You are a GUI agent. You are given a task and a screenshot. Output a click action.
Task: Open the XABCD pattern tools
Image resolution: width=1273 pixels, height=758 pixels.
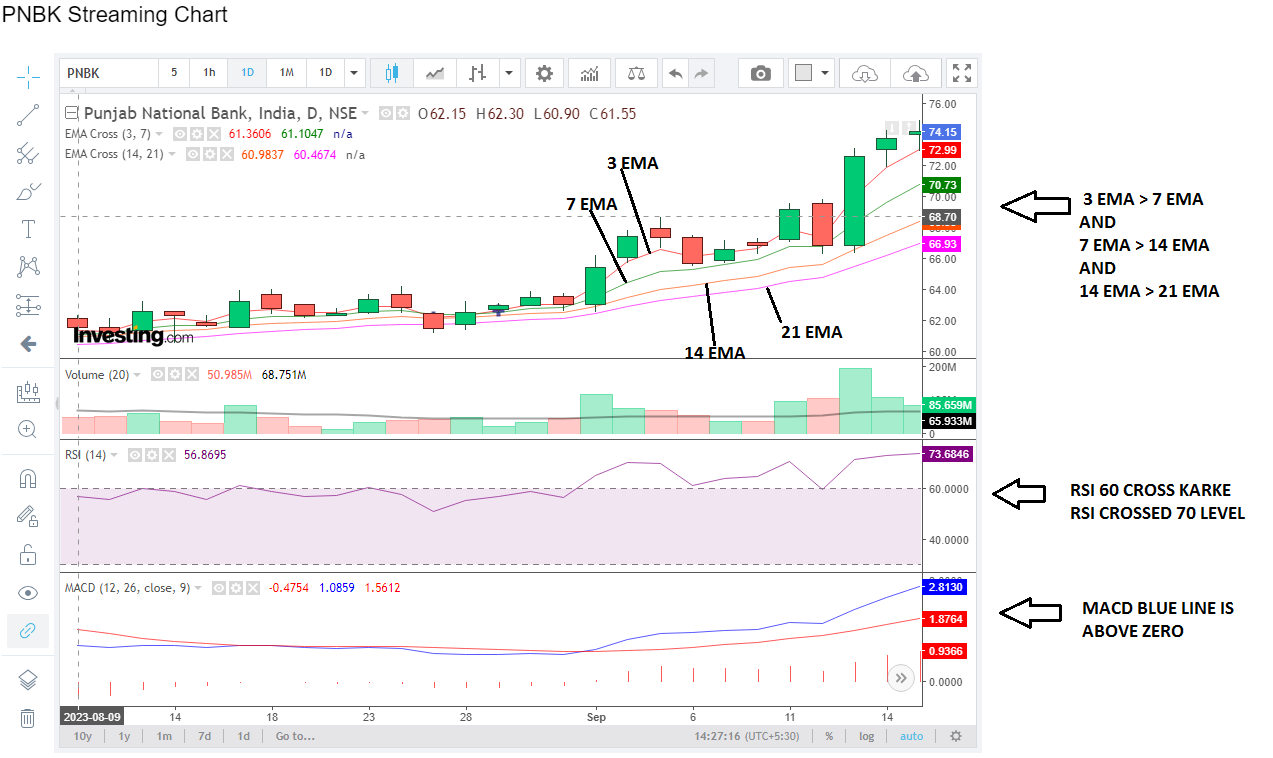(x=28, y=266)
